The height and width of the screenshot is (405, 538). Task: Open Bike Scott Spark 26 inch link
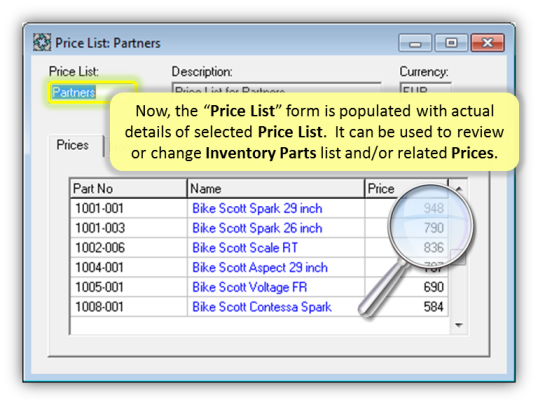(x=257, y=228)
